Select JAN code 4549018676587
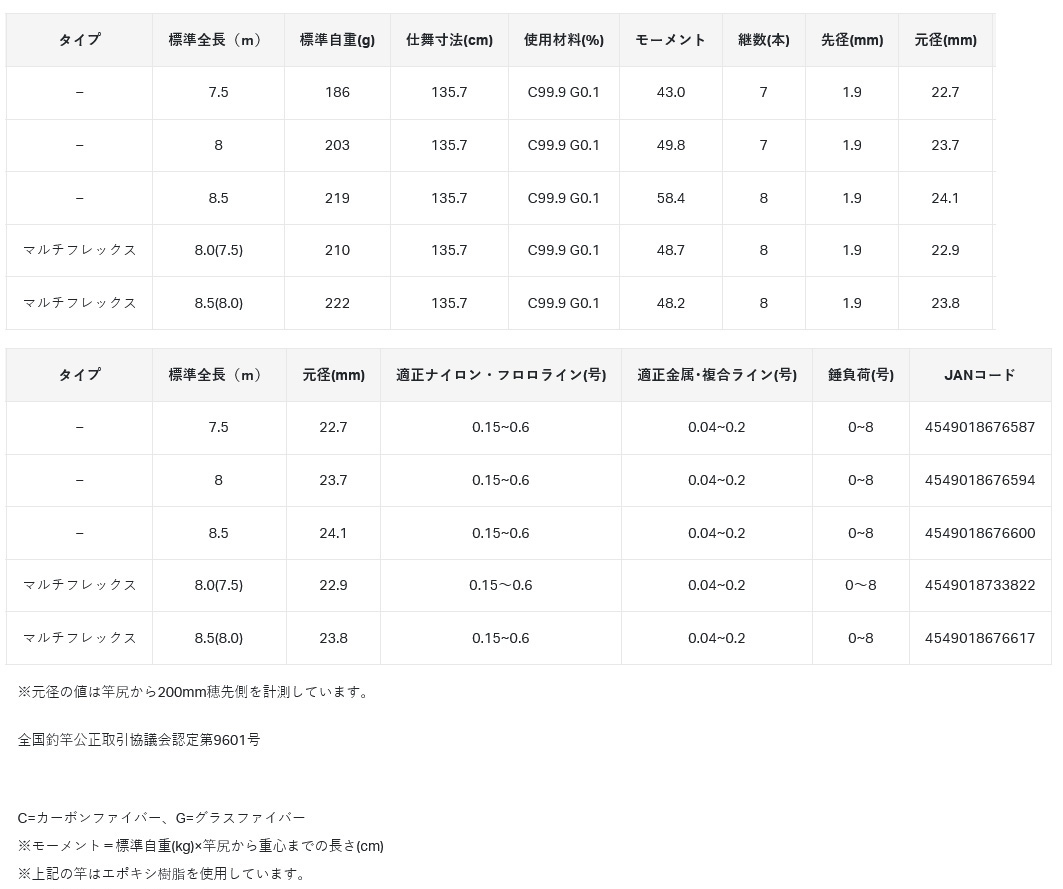 [980, 427]
